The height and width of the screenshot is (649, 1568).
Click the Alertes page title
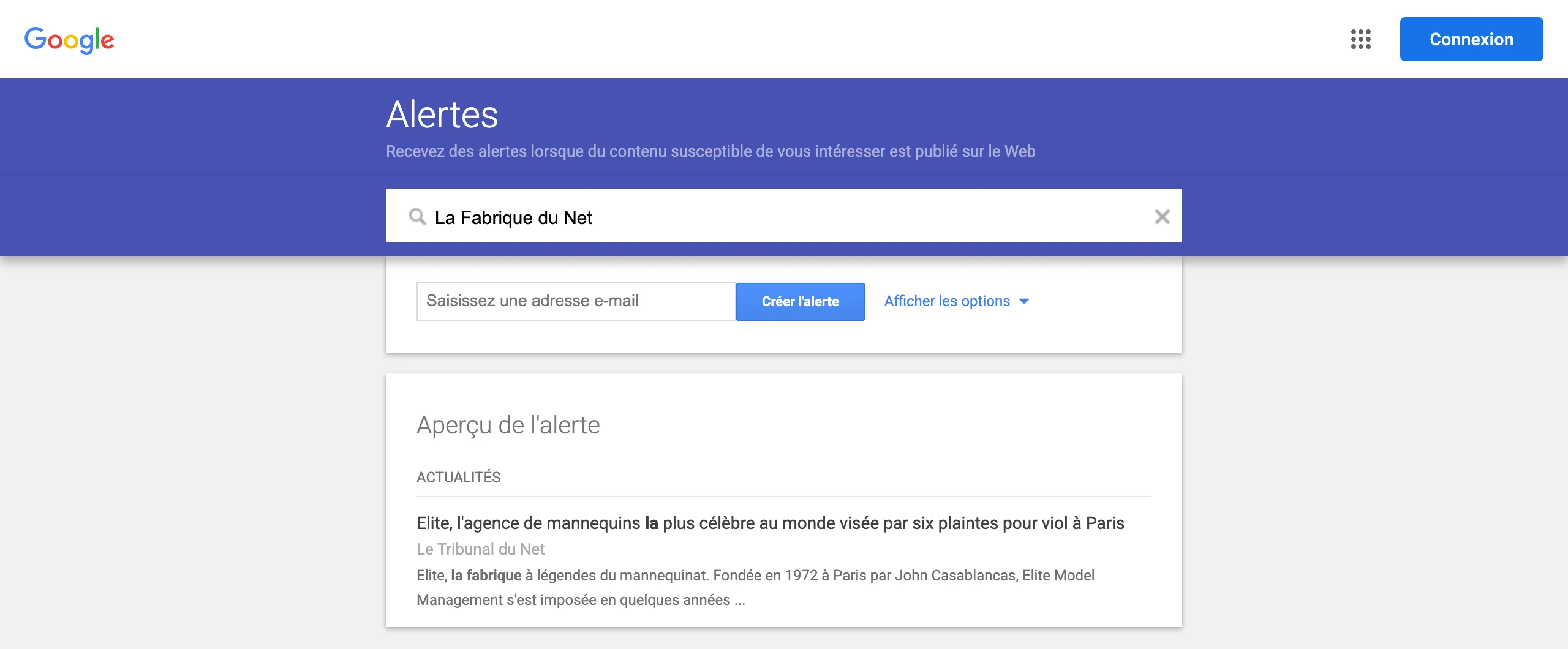point(442,114)
